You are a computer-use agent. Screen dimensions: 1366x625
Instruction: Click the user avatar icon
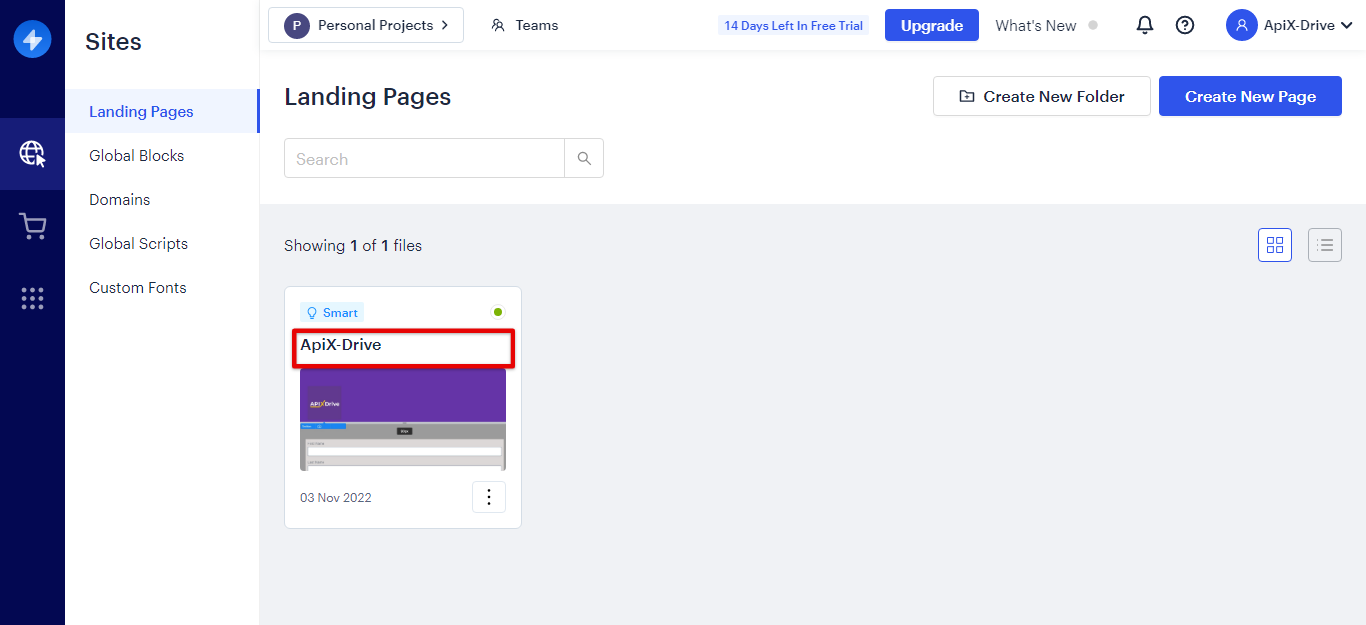pyautogui.click(x=1242, y=25)
